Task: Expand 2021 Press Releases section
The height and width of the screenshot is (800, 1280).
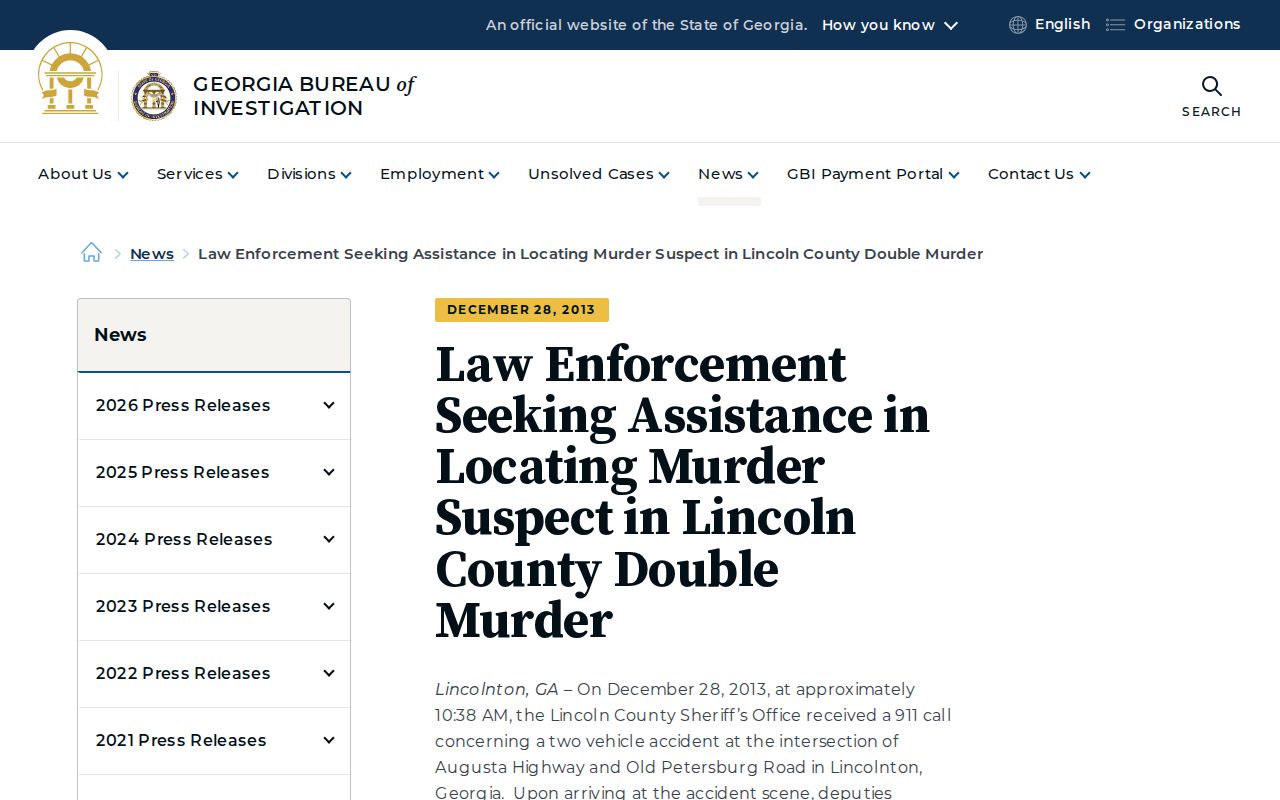Action: coord(214,741)
